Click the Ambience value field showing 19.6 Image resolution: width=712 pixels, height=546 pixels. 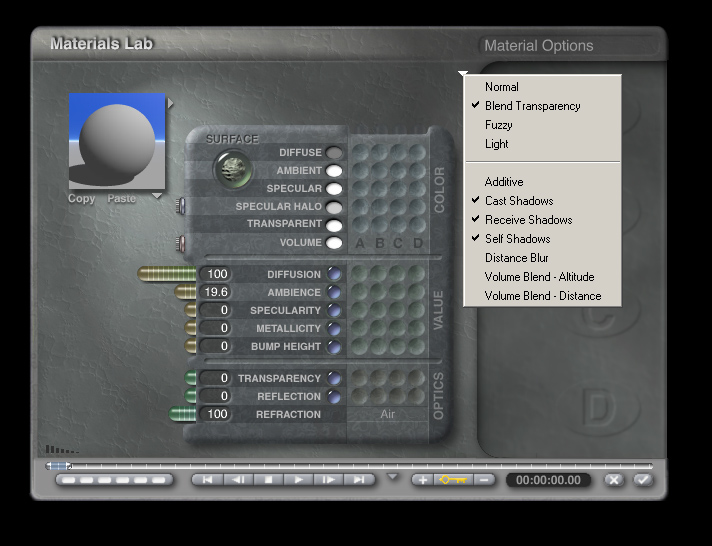pos(216,292)
